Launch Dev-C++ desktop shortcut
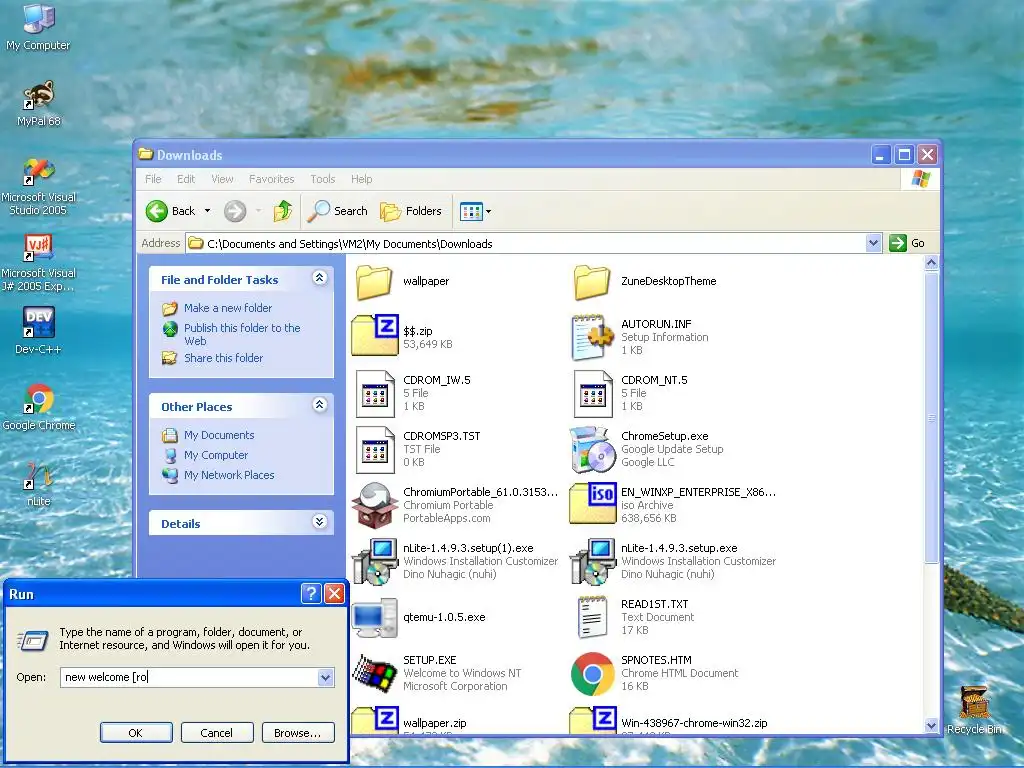Image resolution: width=1024 pixels, height=768 pixels. [39, 330]
